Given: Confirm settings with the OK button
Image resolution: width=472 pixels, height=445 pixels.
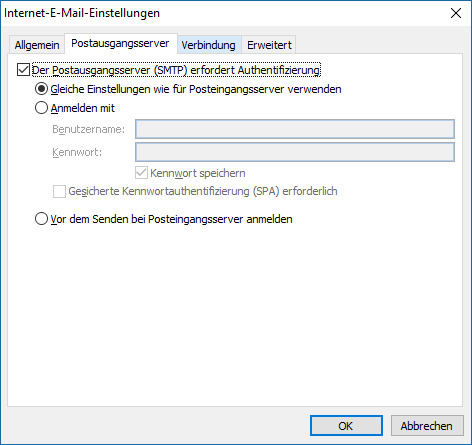Looking at the screenshot, I should coord(346,426).
